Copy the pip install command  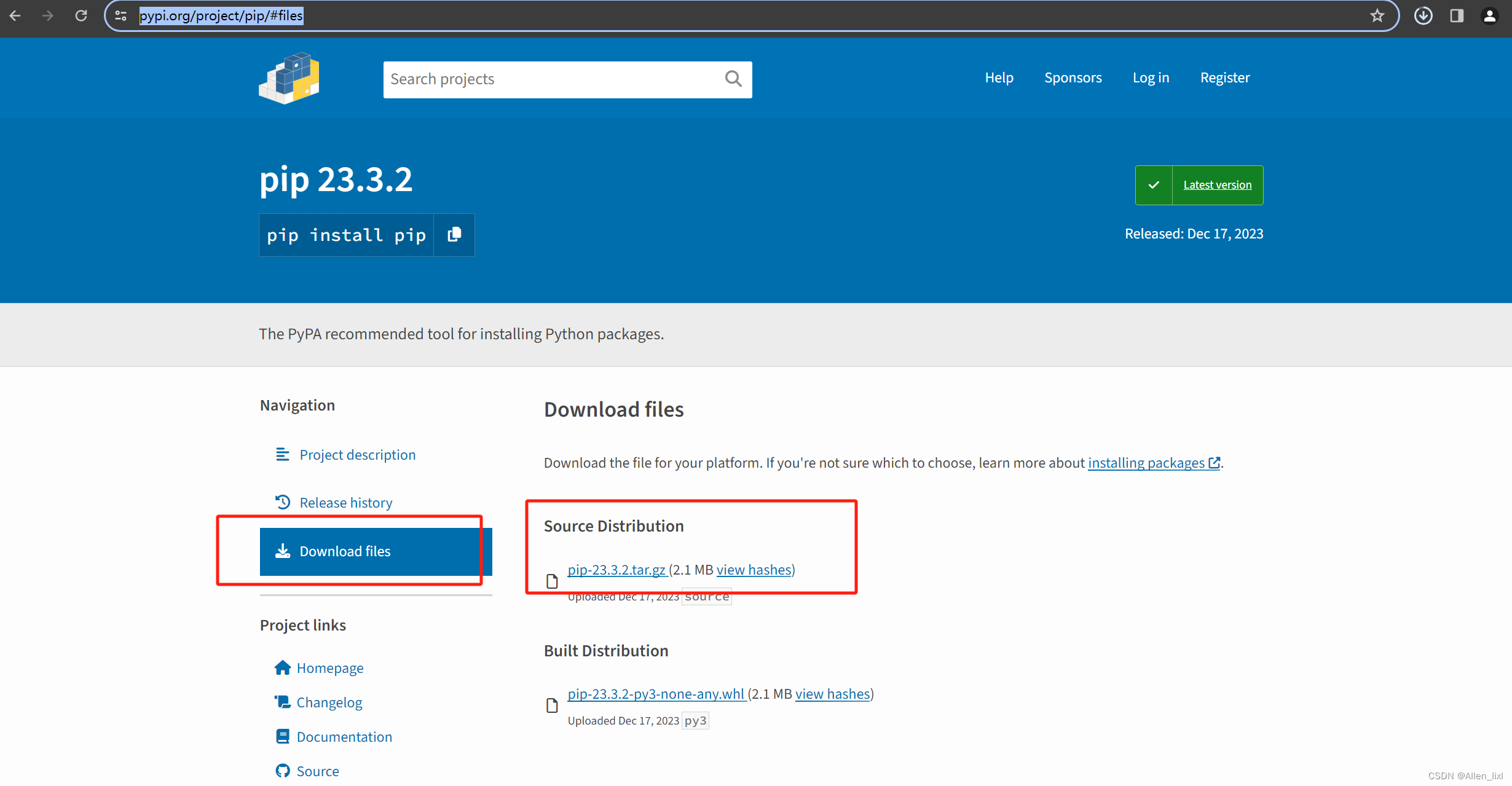(x=454, y=235)
